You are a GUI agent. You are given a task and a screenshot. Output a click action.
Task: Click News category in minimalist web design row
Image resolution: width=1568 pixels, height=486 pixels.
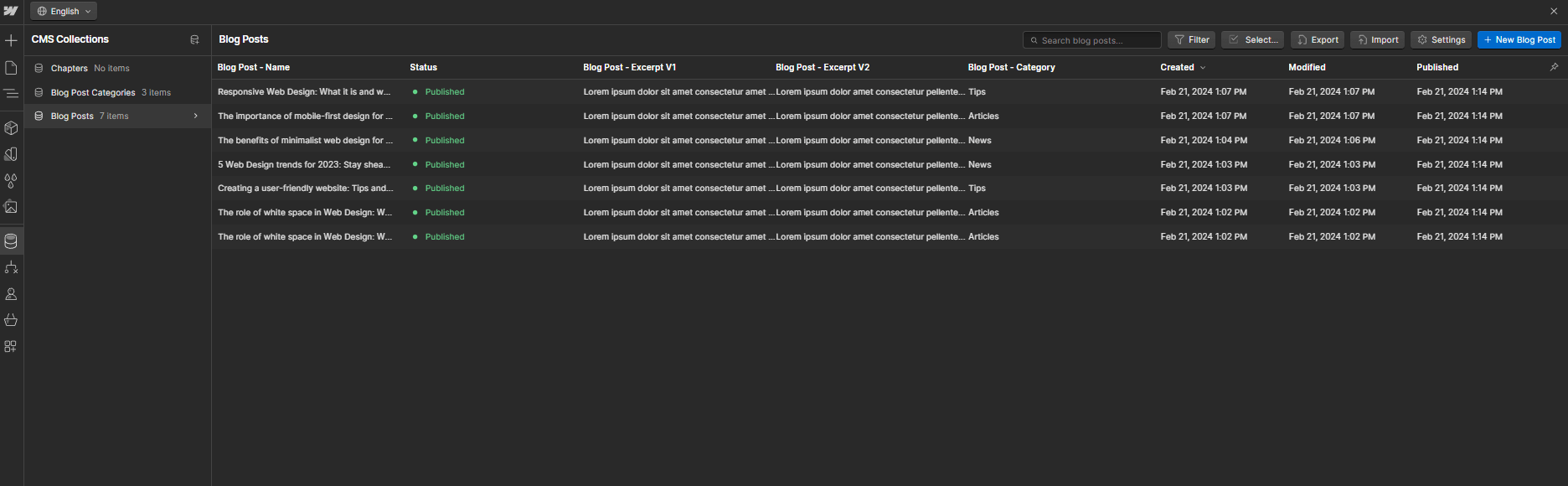coord(980,140)
